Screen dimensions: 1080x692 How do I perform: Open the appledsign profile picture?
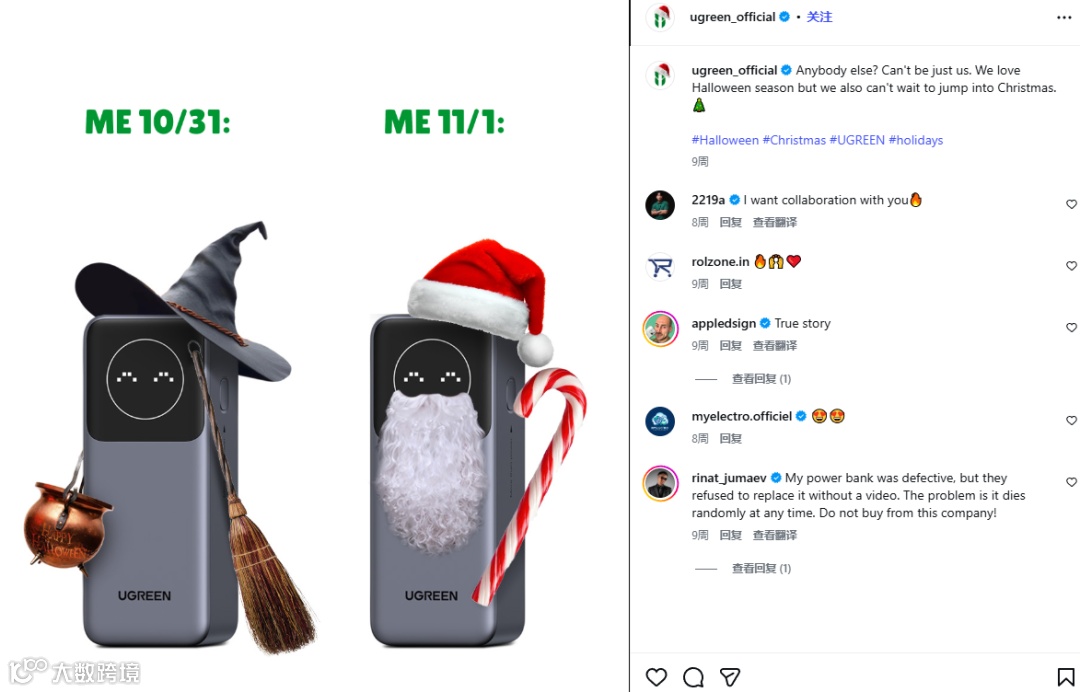[x=660, y=329]
